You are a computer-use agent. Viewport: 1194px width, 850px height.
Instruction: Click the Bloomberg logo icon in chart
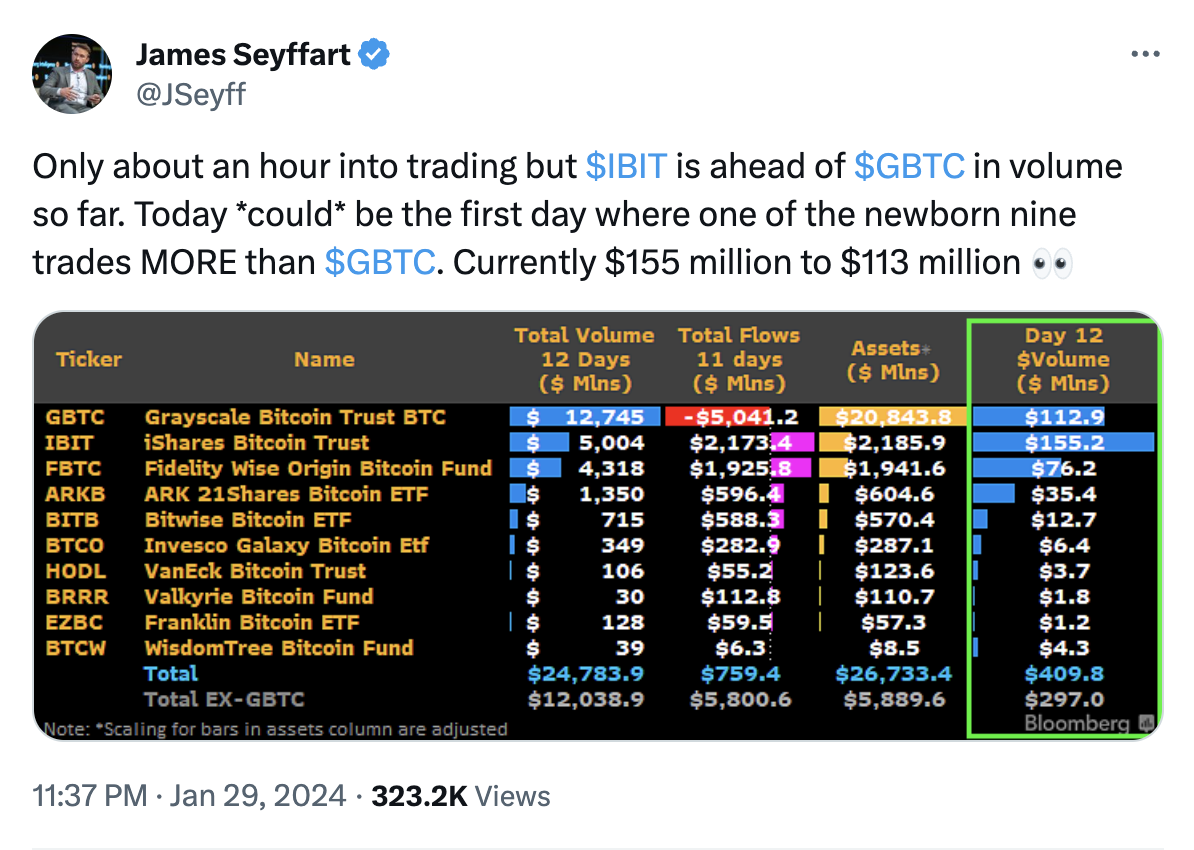point(1146,723)
